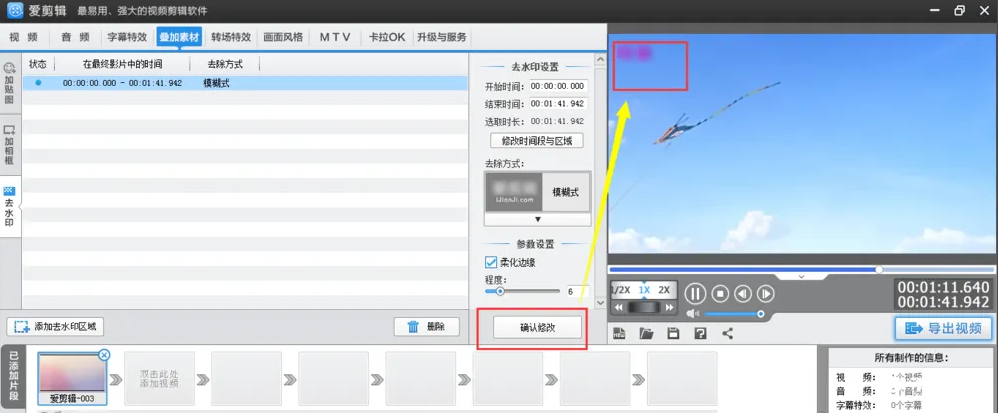The height and width of the screenshot is (413, 998).
Task: Open the 卡拉OK tab
Action: [387, 37]
